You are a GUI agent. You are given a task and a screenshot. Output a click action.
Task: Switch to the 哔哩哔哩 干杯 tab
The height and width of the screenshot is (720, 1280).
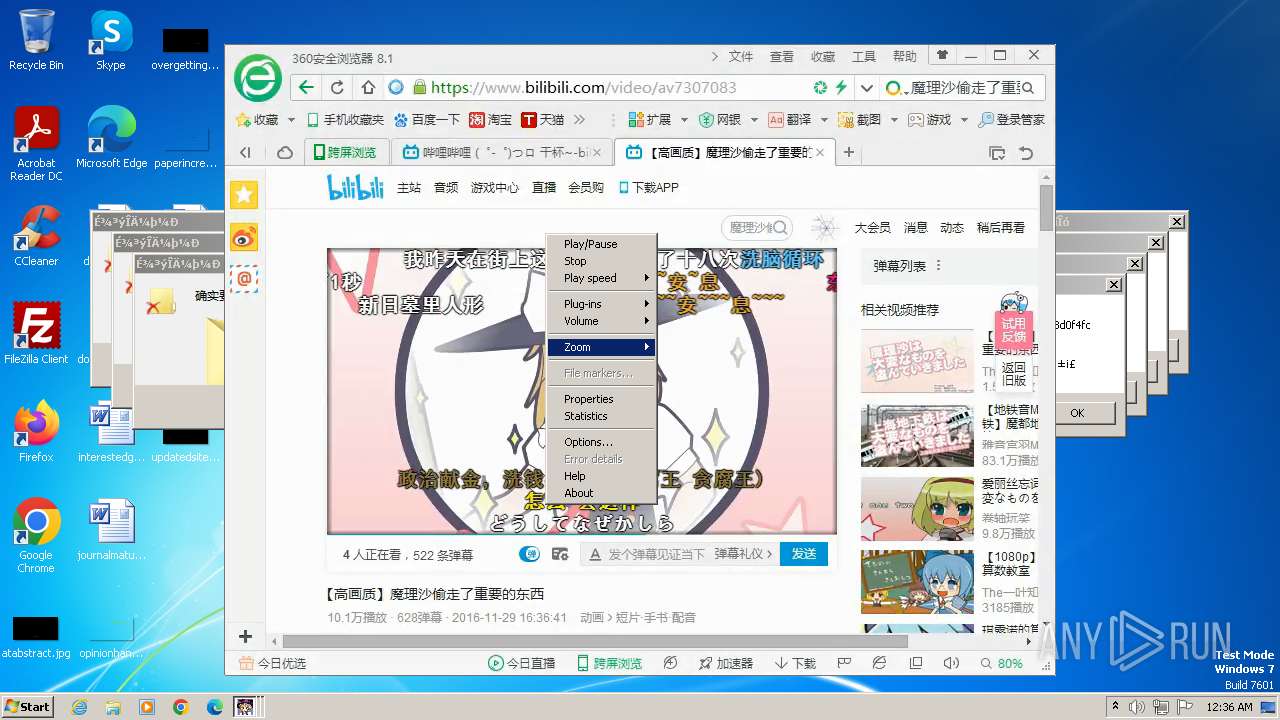[503, 153]
